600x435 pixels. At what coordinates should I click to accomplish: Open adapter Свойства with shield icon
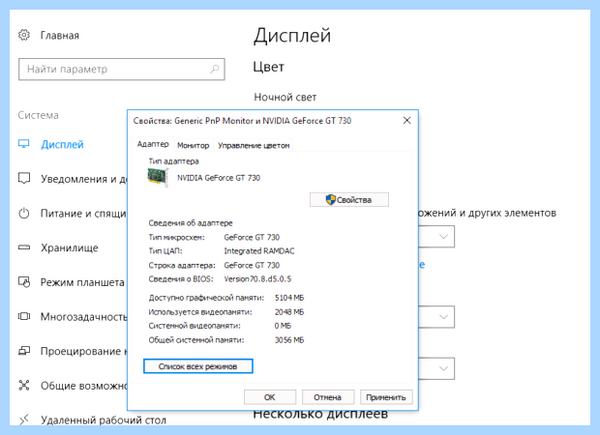(x=349, y=200)
